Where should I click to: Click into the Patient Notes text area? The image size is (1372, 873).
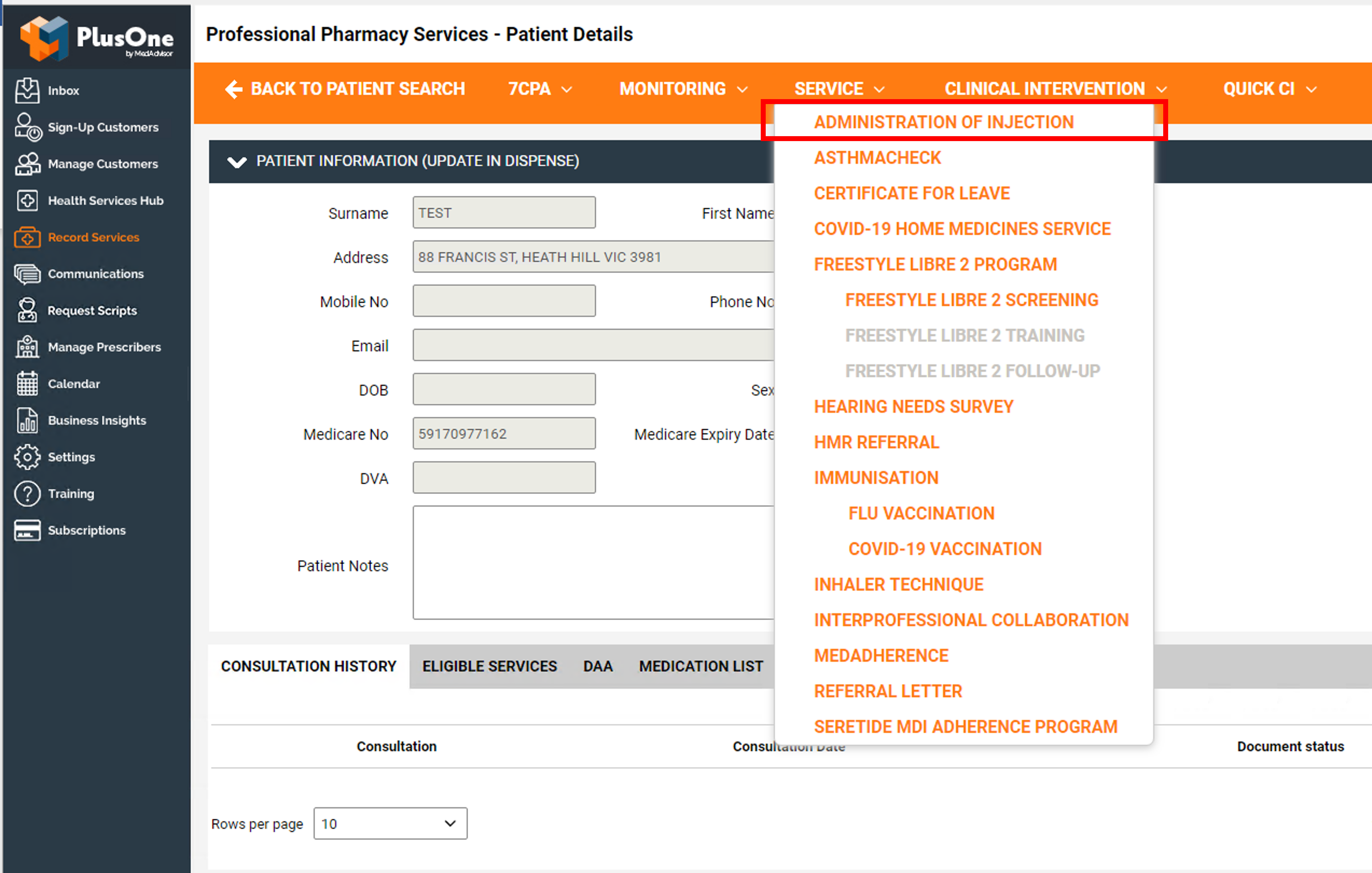click(x=593, y=563)
